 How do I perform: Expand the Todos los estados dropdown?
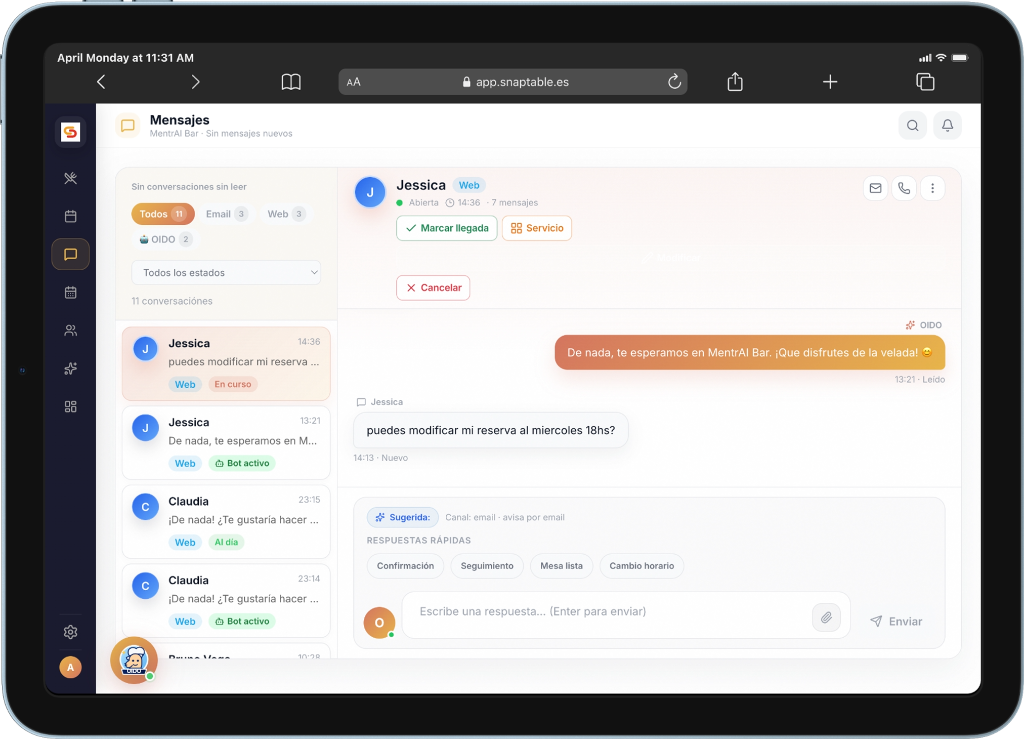click(x=226, y=273)
